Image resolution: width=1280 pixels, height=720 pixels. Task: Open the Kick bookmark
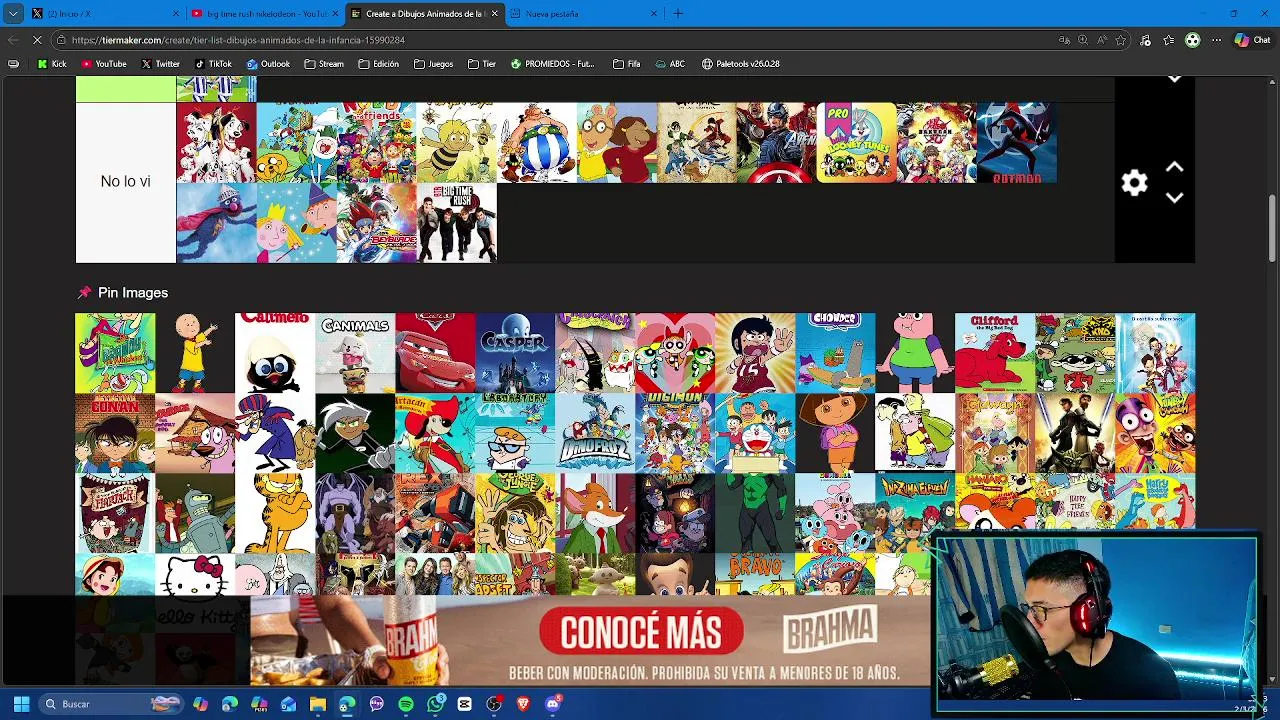tap(52, 64)
